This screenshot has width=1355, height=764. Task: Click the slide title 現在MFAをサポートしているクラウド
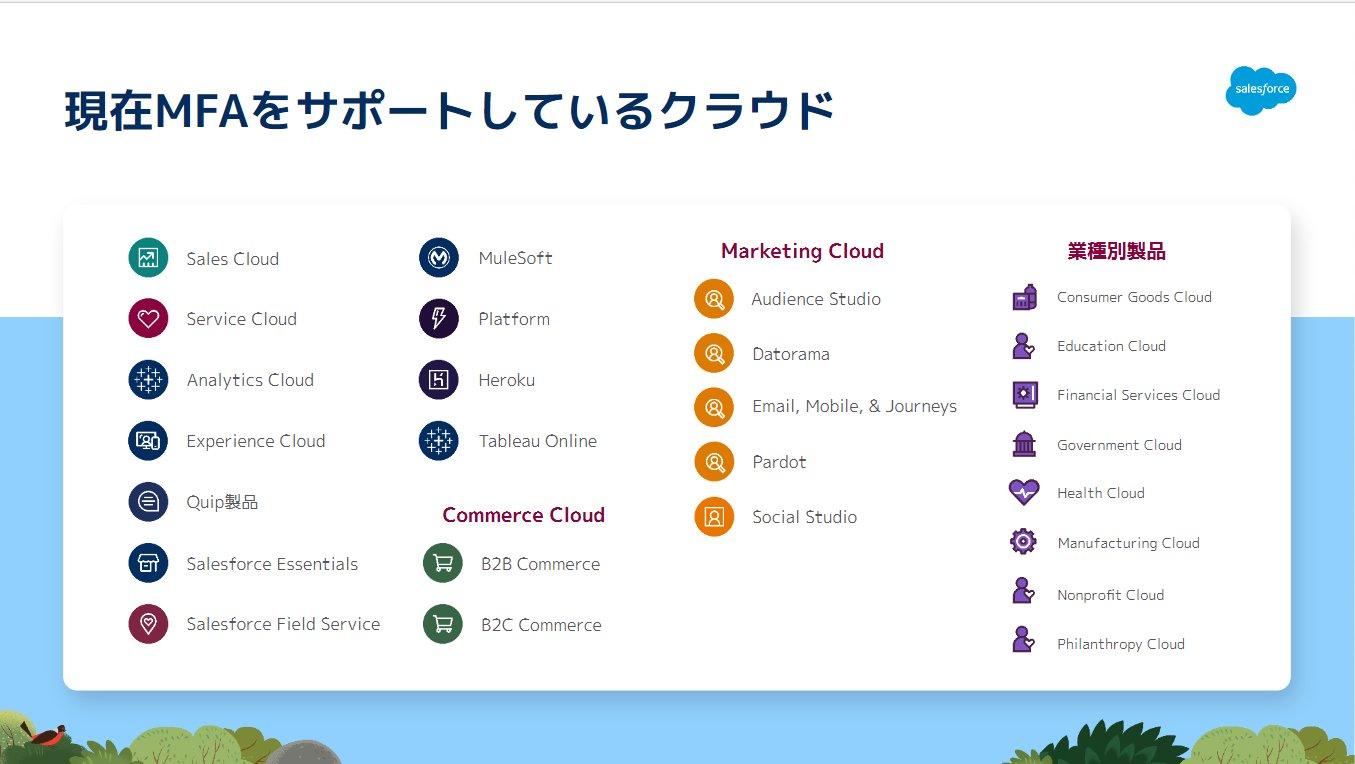click(x=449, y=110)
